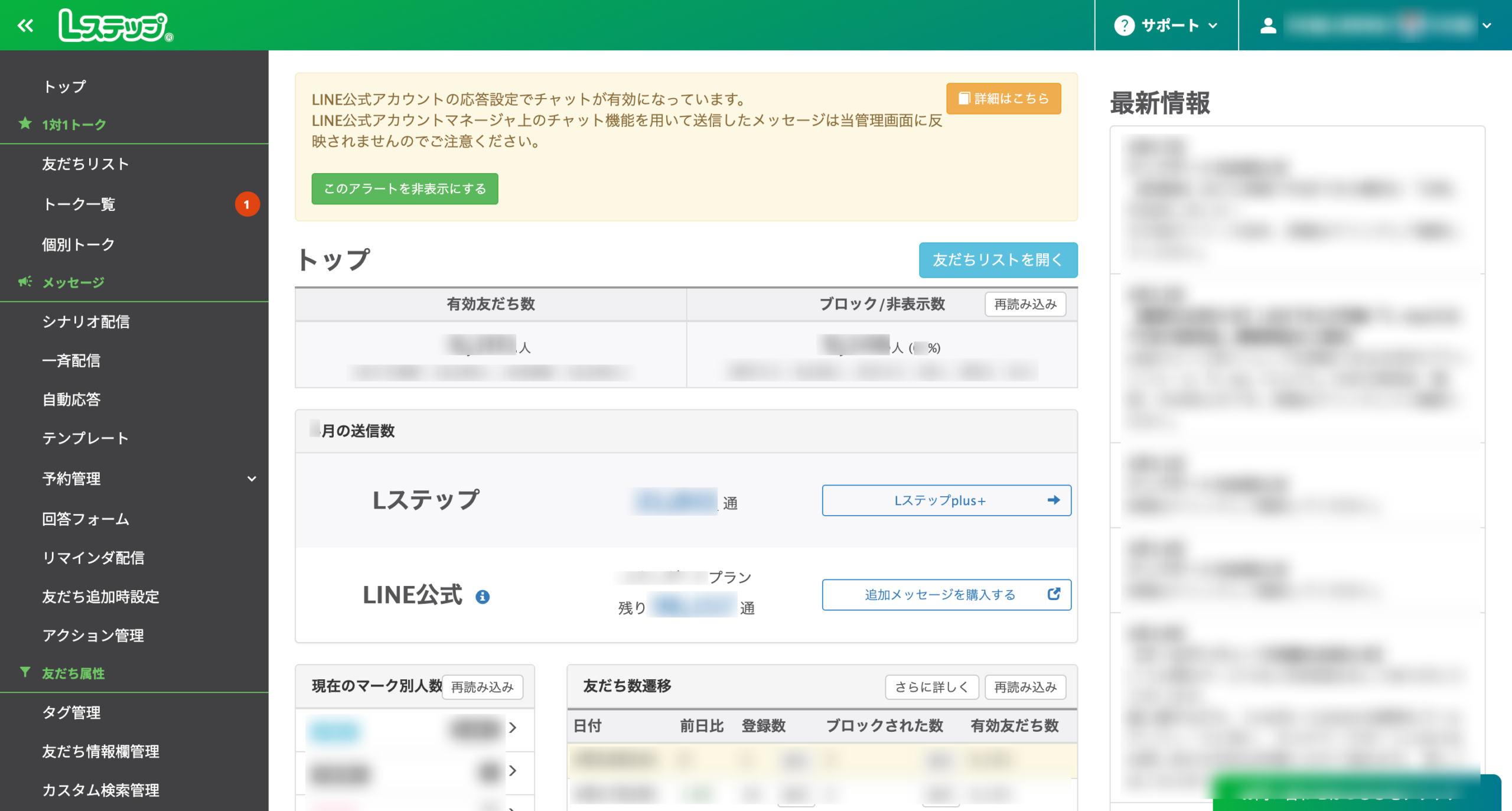Click the user account avatar icon

tap(1268, 25)
